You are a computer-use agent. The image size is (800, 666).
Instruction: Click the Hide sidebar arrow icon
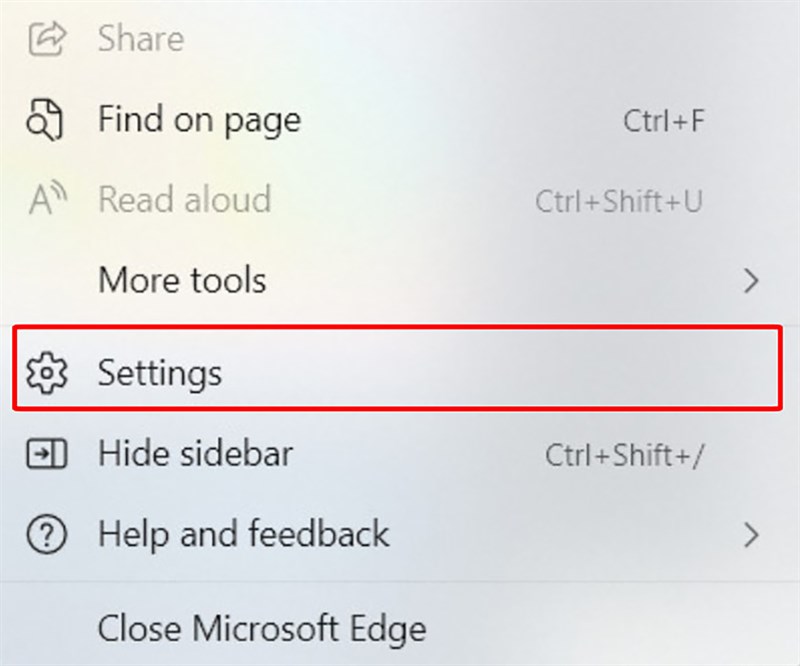click(x=45, y=453)
